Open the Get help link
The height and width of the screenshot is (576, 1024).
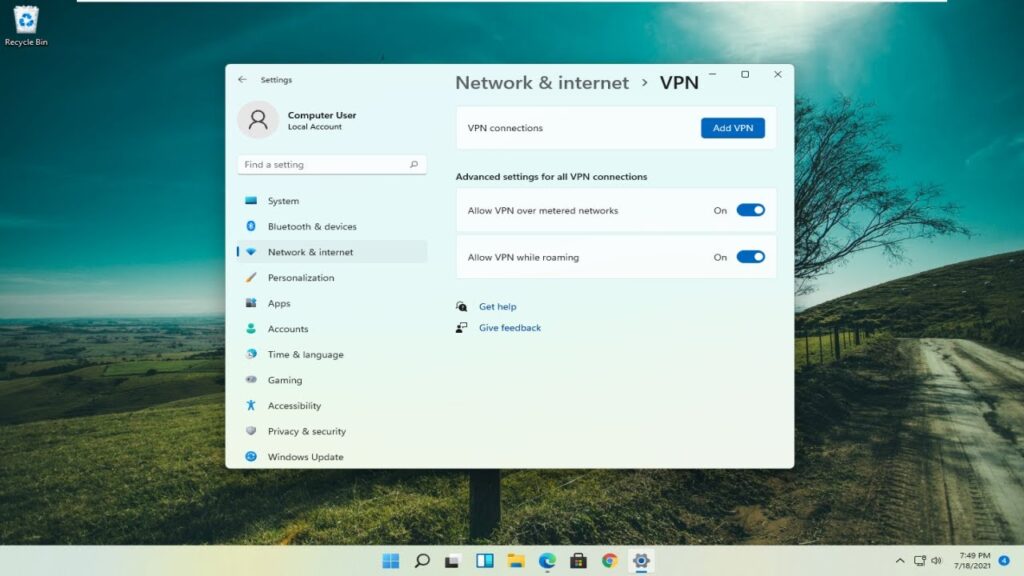(497, 307)
